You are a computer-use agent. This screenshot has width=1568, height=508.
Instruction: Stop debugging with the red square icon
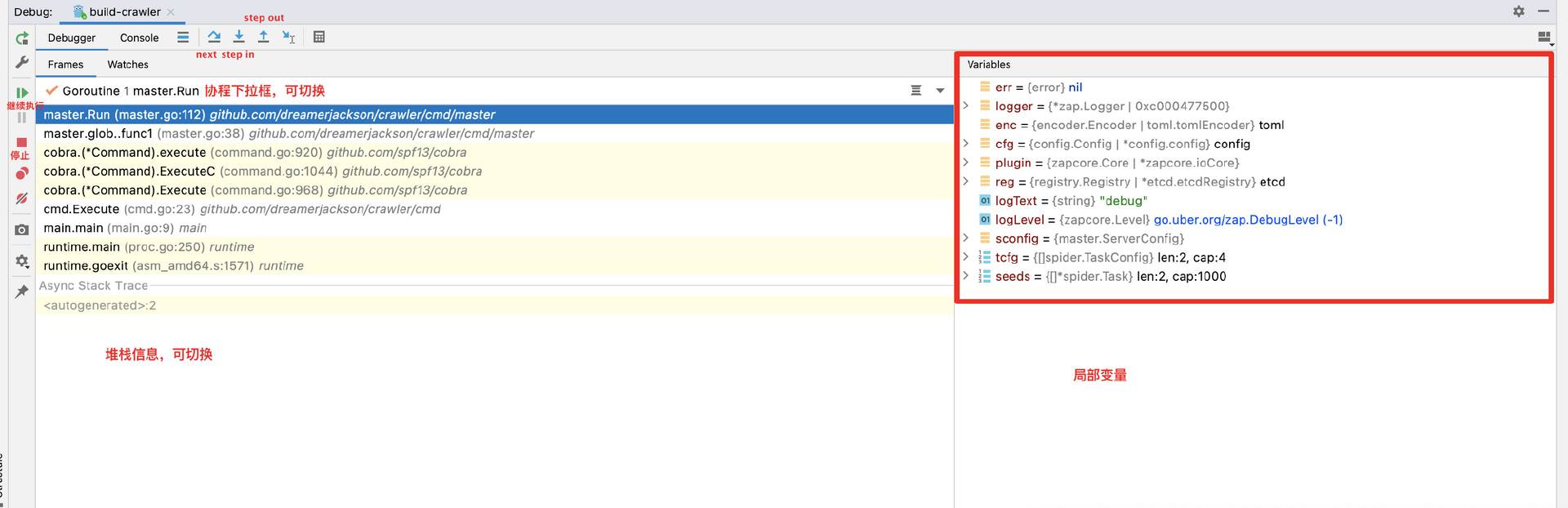pyautogui.click(x=22, y=143)
